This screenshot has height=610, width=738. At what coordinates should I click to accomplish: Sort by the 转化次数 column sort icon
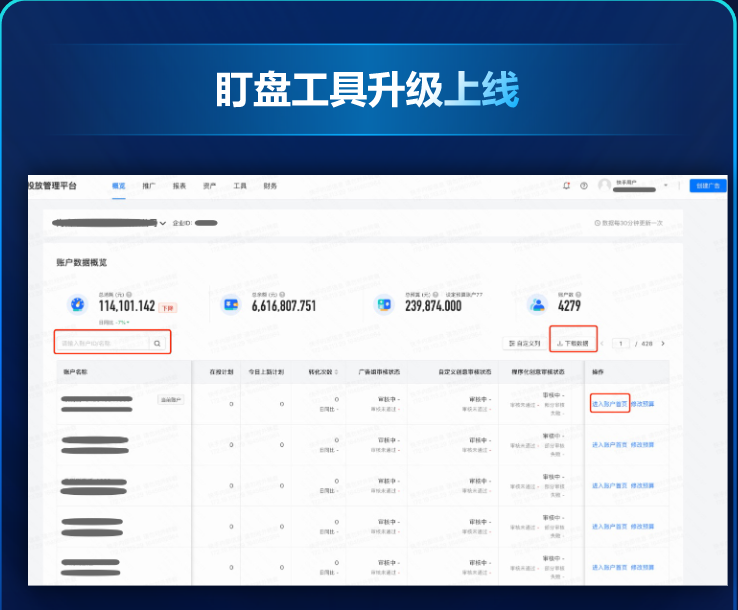click(336, 372)
